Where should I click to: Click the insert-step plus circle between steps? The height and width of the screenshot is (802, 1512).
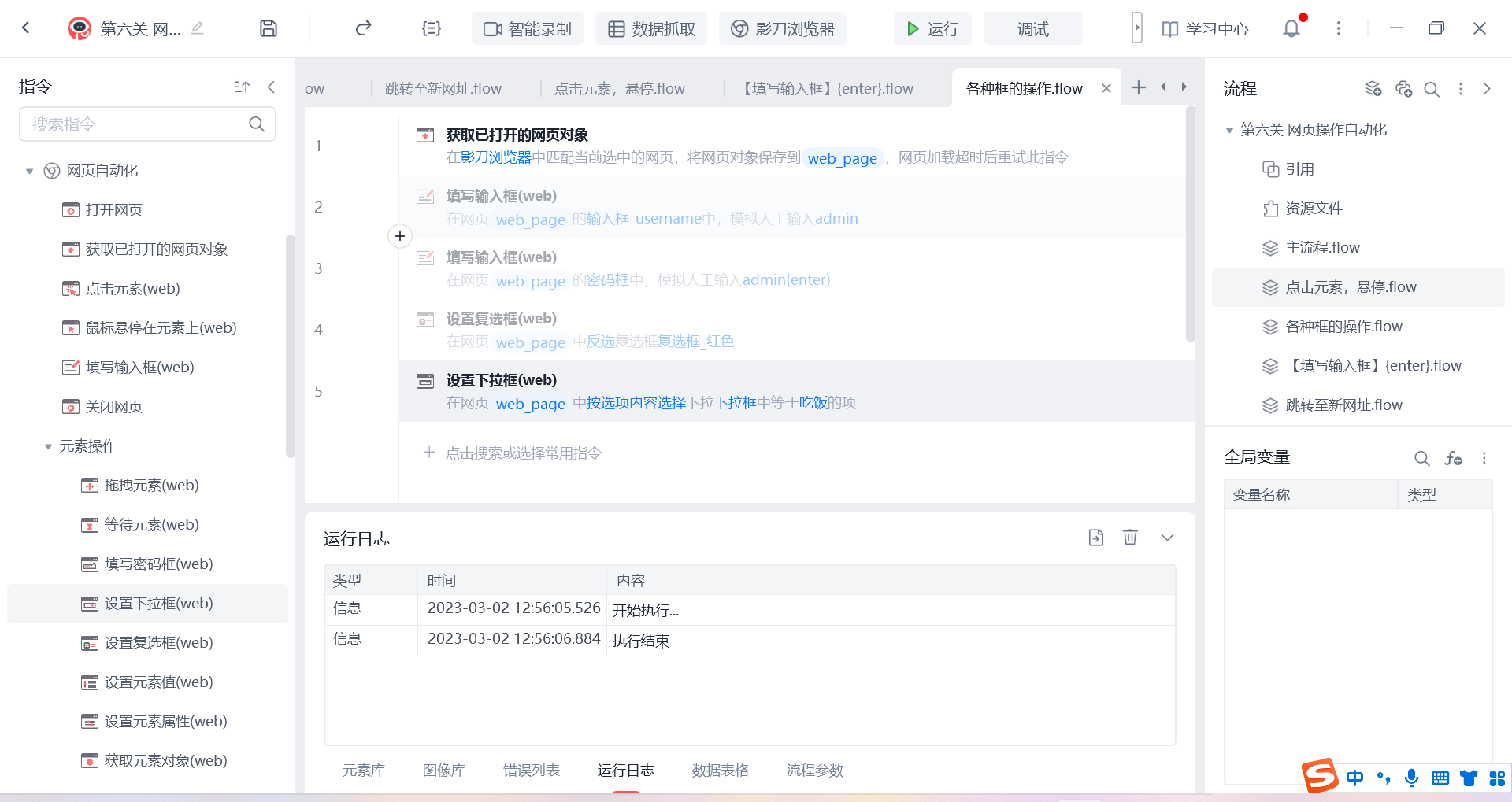tap(400, 236)
